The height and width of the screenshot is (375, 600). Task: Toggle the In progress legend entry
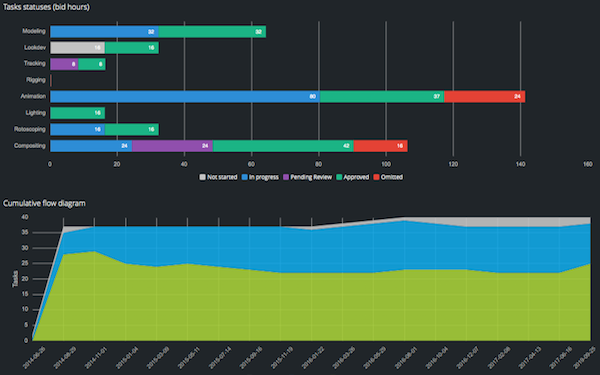(260, 177)
